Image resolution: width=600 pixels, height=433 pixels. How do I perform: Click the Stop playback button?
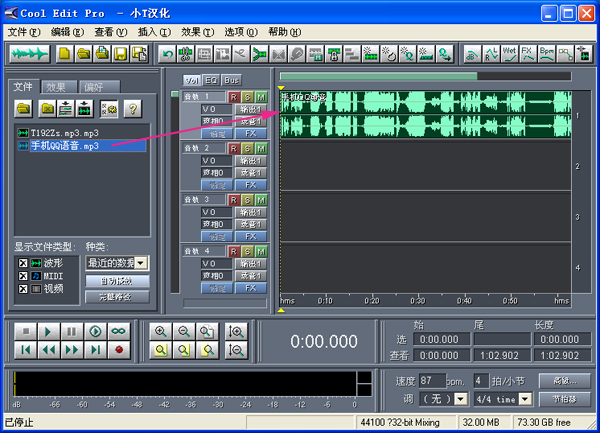pos(26,331)
